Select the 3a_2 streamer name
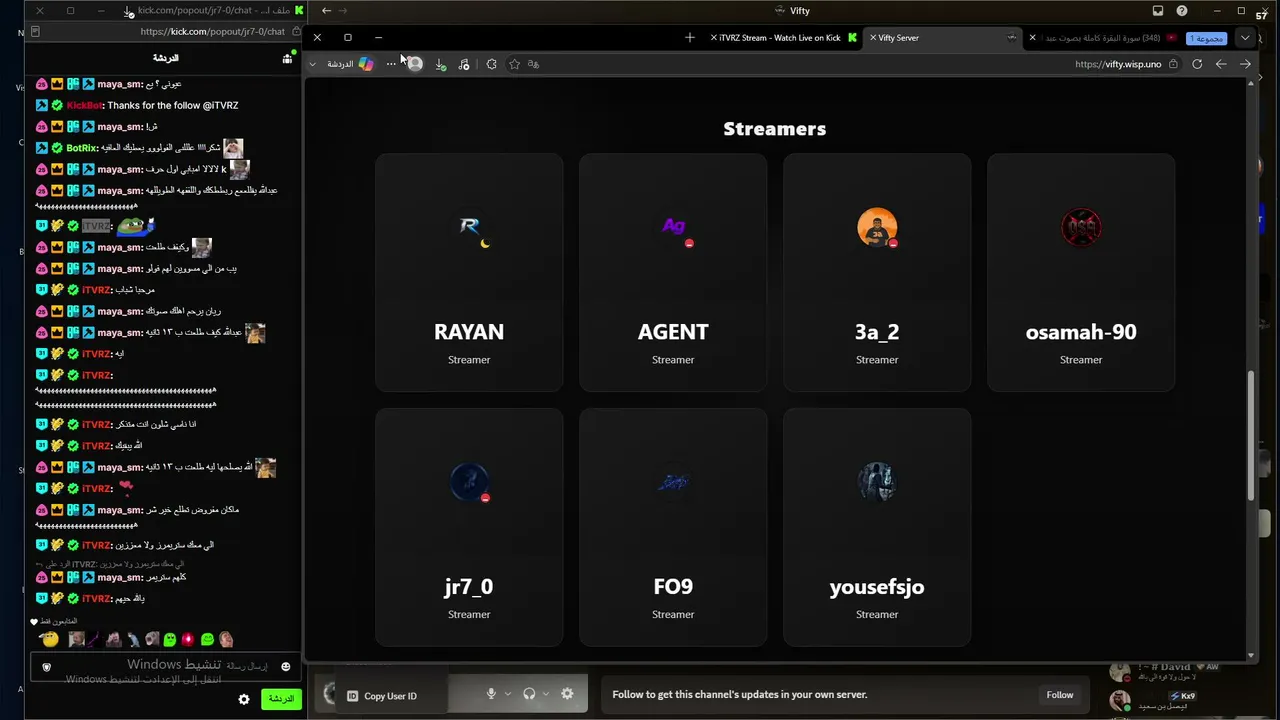The height and width of the screenshot is (720, 1280). 877,332
